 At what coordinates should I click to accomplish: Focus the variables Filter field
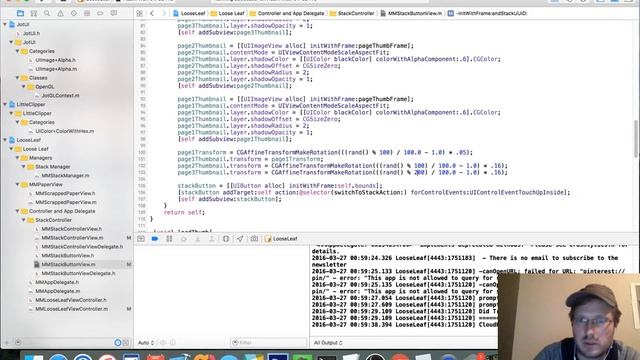[x=269, y=343]
